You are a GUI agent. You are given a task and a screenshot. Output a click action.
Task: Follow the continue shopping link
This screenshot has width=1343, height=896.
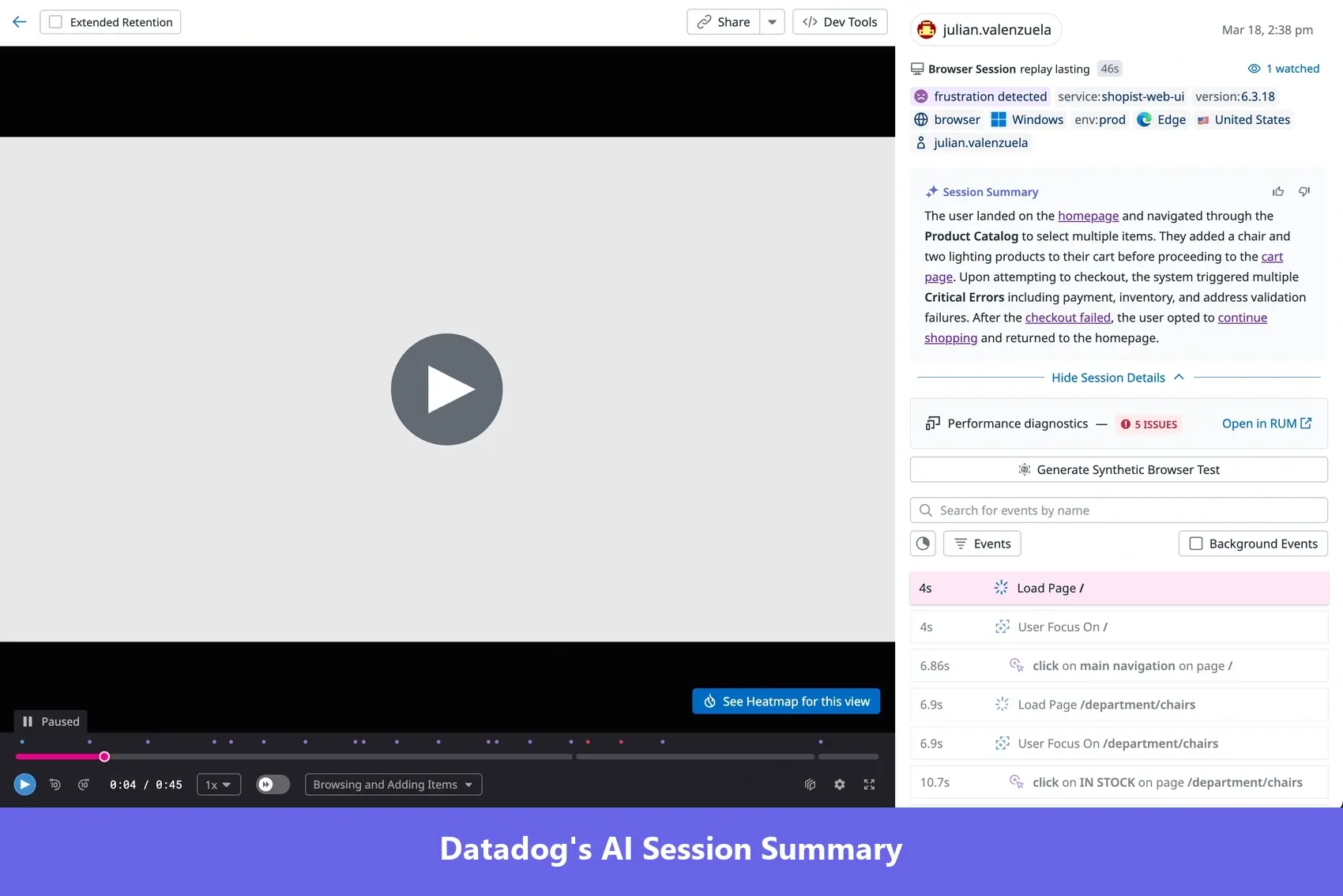click(1242, 318)
